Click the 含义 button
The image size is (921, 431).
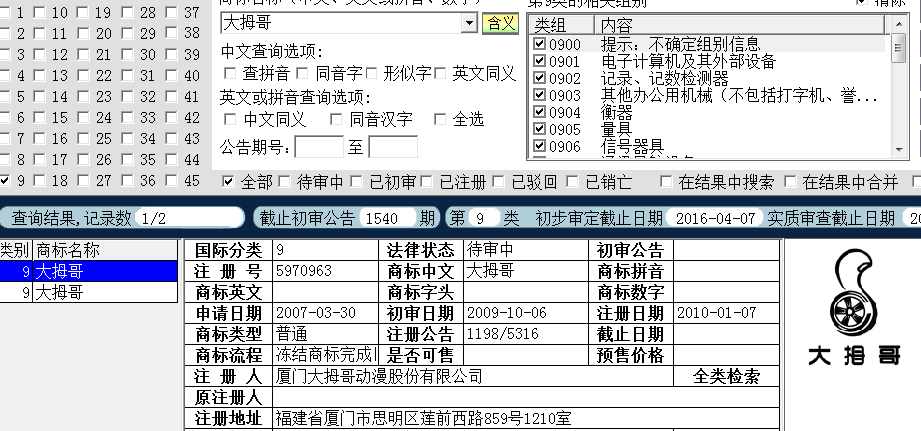tap(500, 23)
